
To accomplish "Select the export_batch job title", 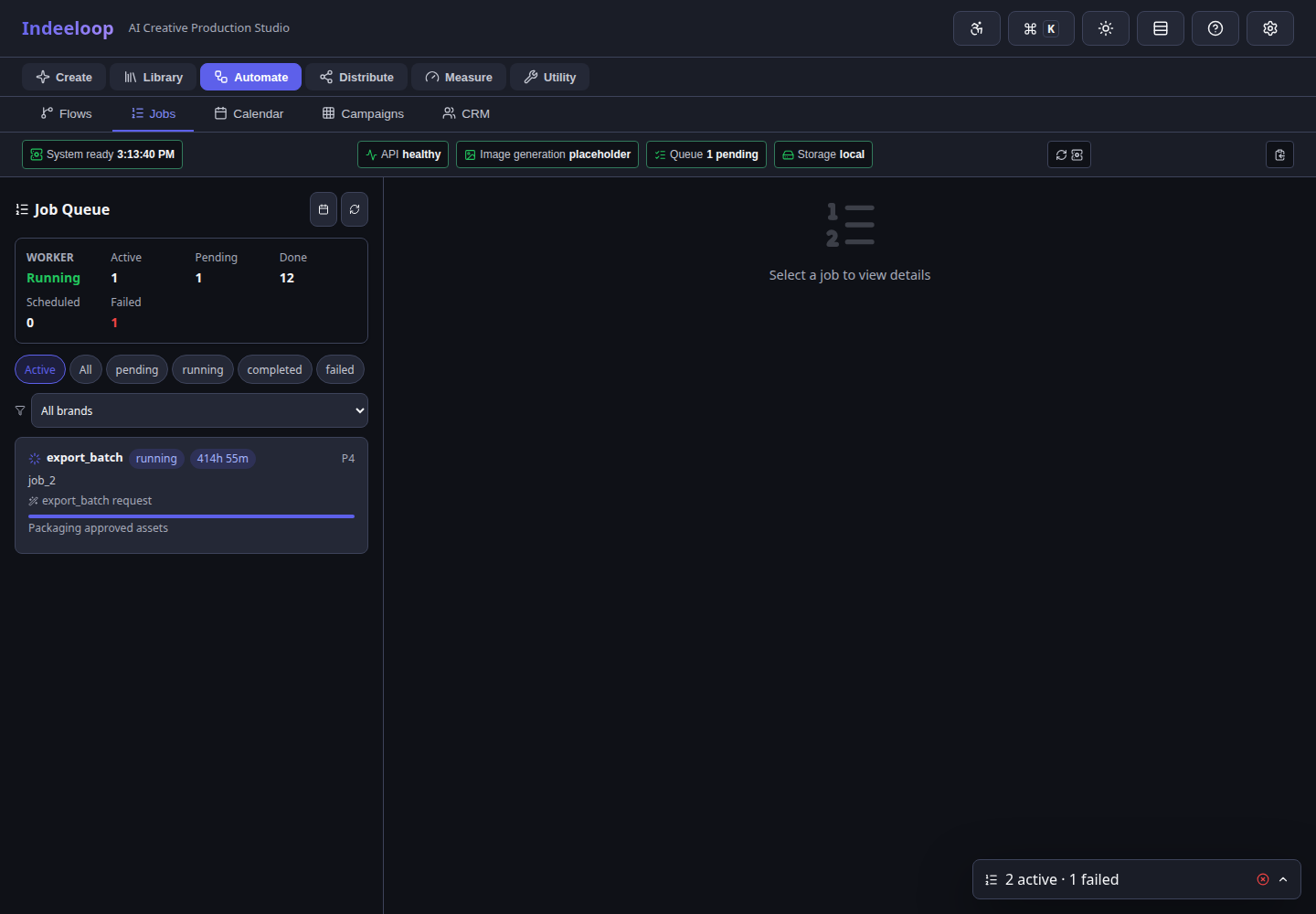I will tap(84, 458).
